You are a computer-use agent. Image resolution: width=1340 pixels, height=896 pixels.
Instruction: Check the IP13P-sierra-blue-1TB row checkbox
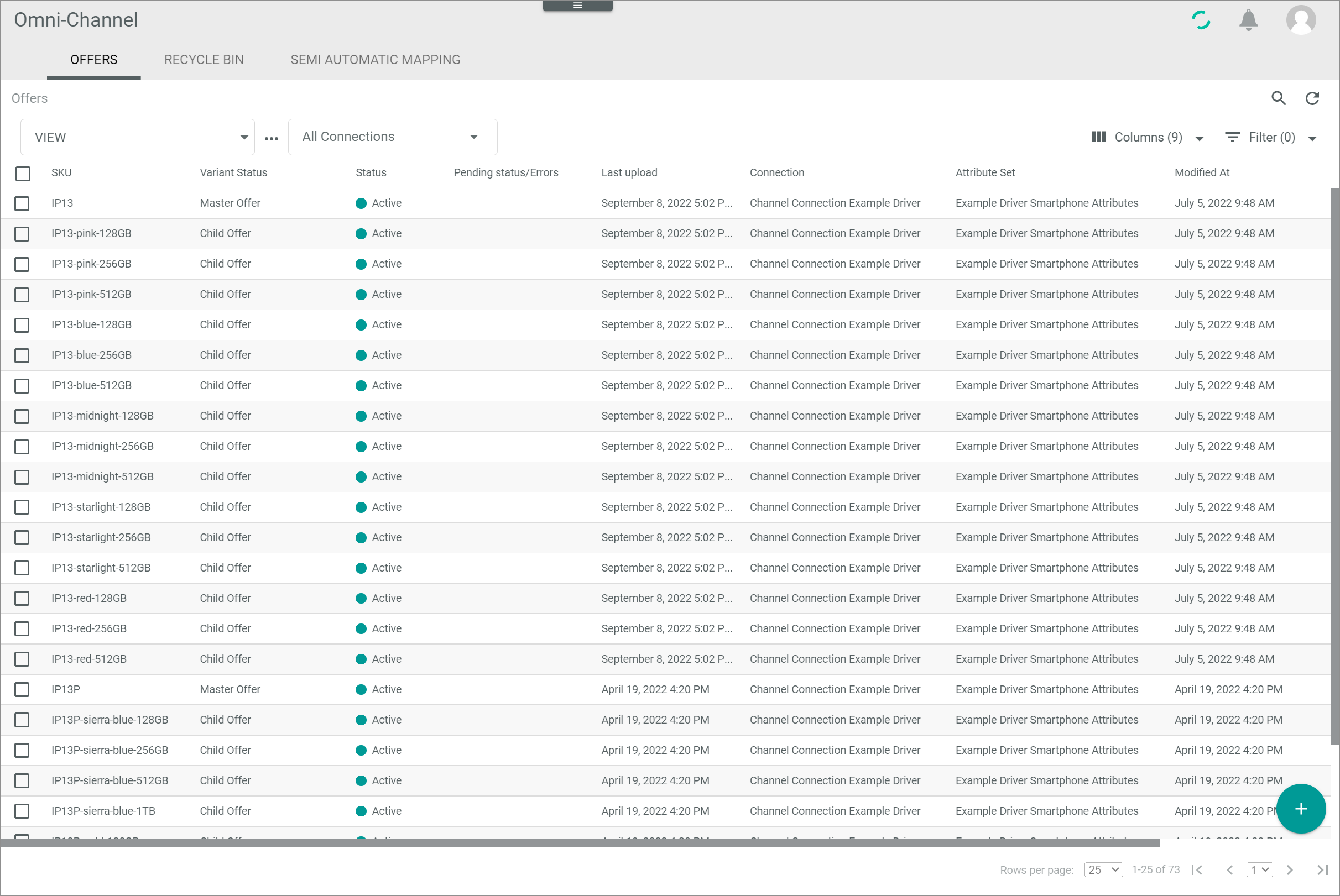click(22, 811)
